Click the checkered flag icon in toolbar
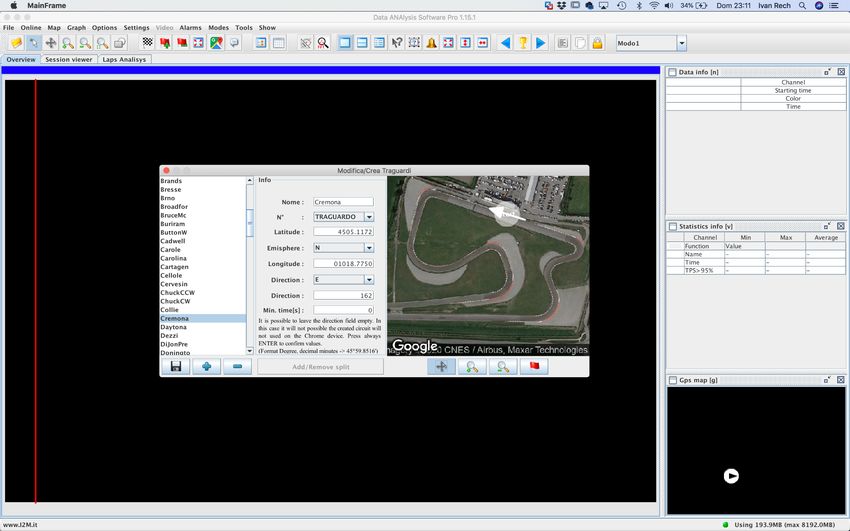 click(148, 43)
